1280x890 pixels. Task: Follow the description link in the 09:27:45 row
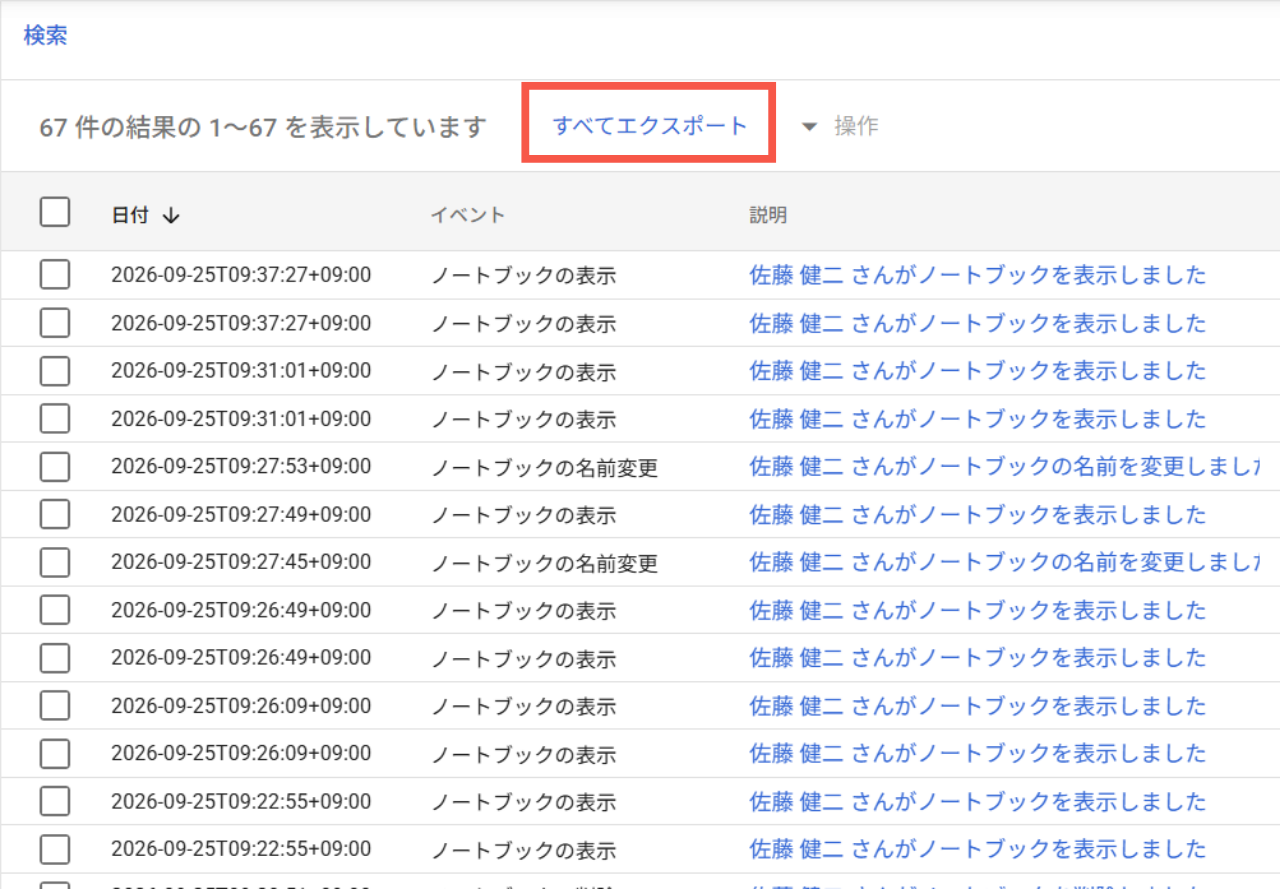click(1004, 563)
